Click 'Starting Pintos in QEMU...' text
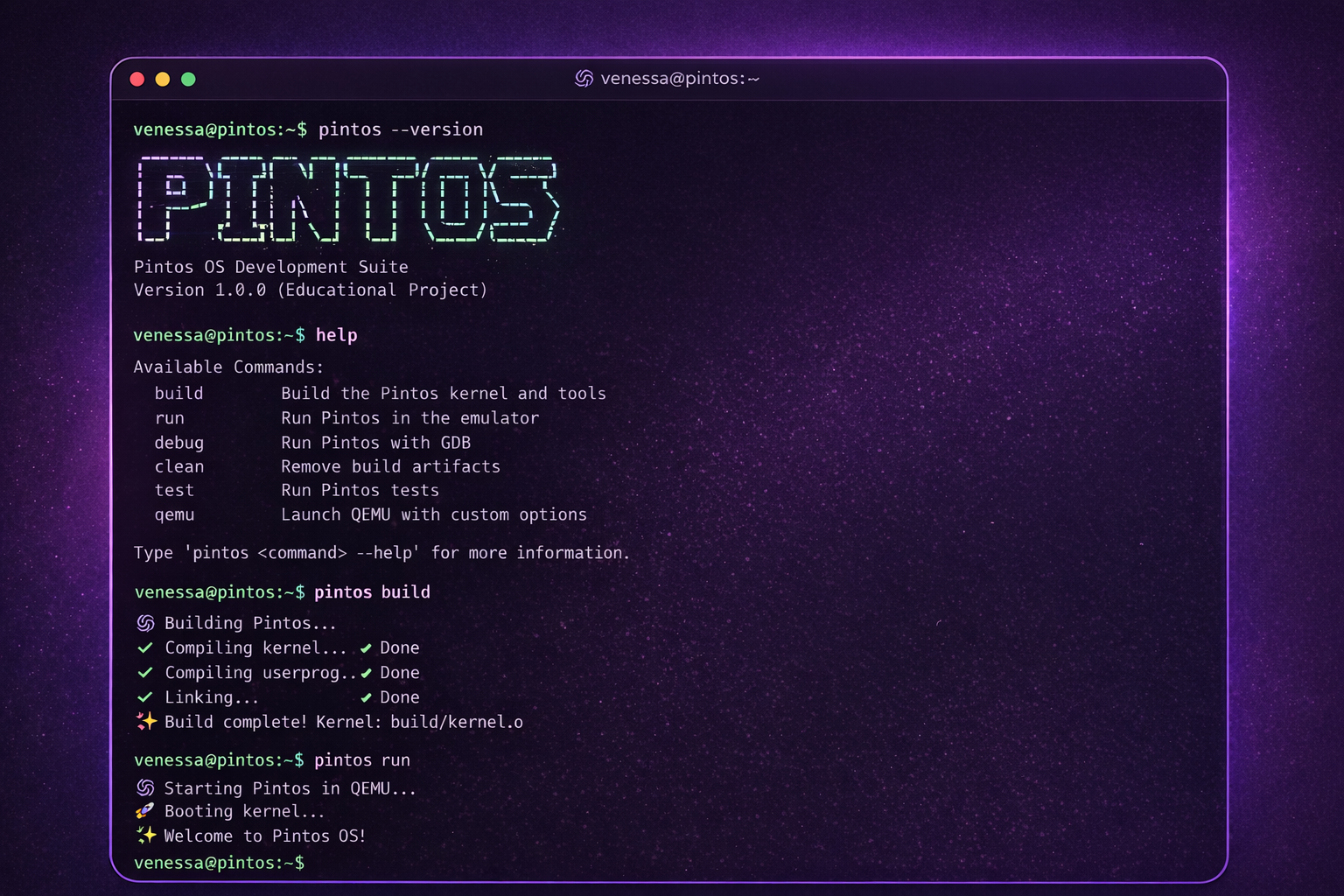 pyautogui.click(x=290, y=788)
